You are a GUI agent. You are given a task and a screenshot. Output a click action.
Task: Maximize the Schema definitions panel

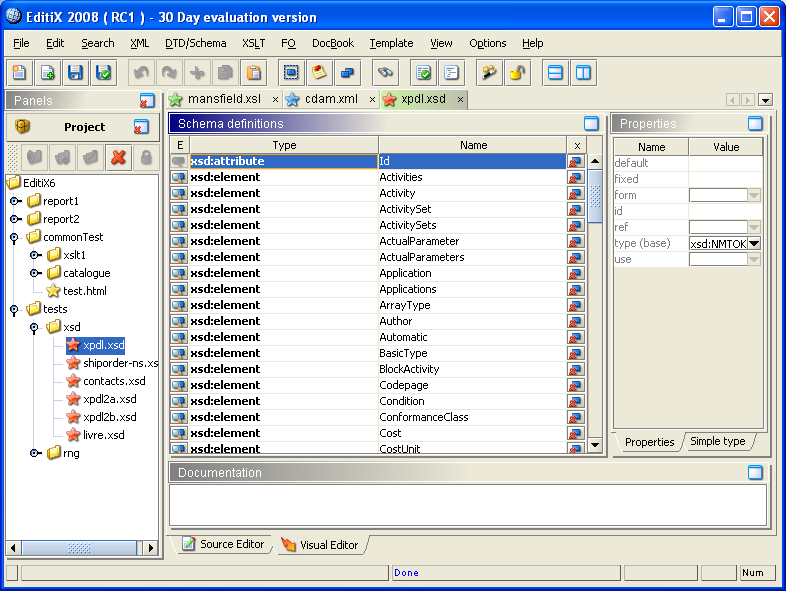(x=592, y=123)
